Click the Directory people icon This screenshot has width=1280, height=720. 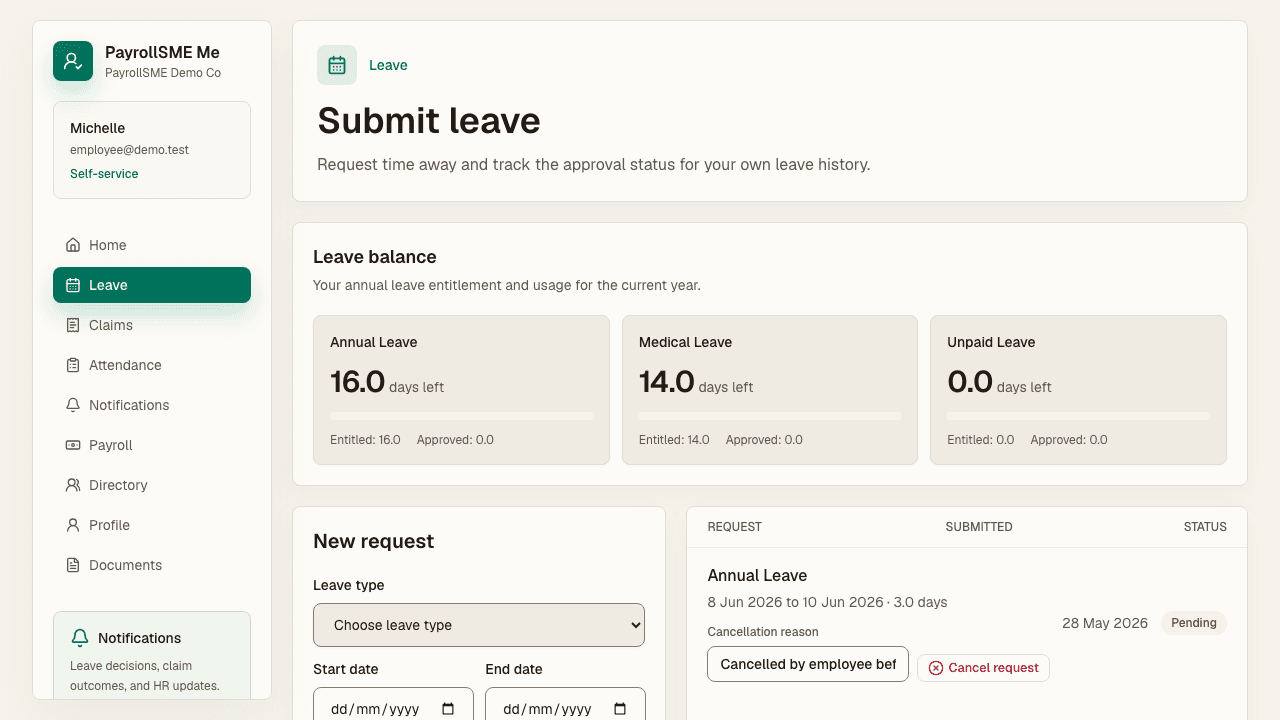point(73,485)
